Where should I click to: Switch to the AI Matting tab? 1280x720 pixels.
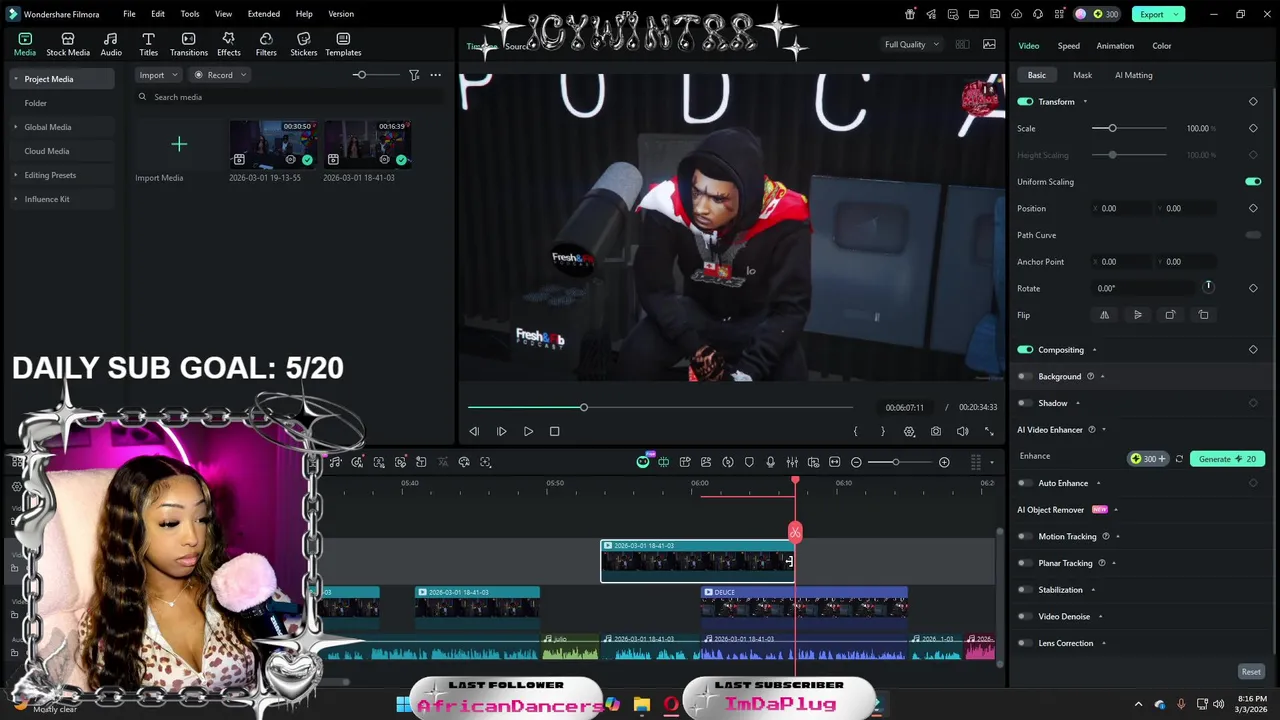[1133, 75]
